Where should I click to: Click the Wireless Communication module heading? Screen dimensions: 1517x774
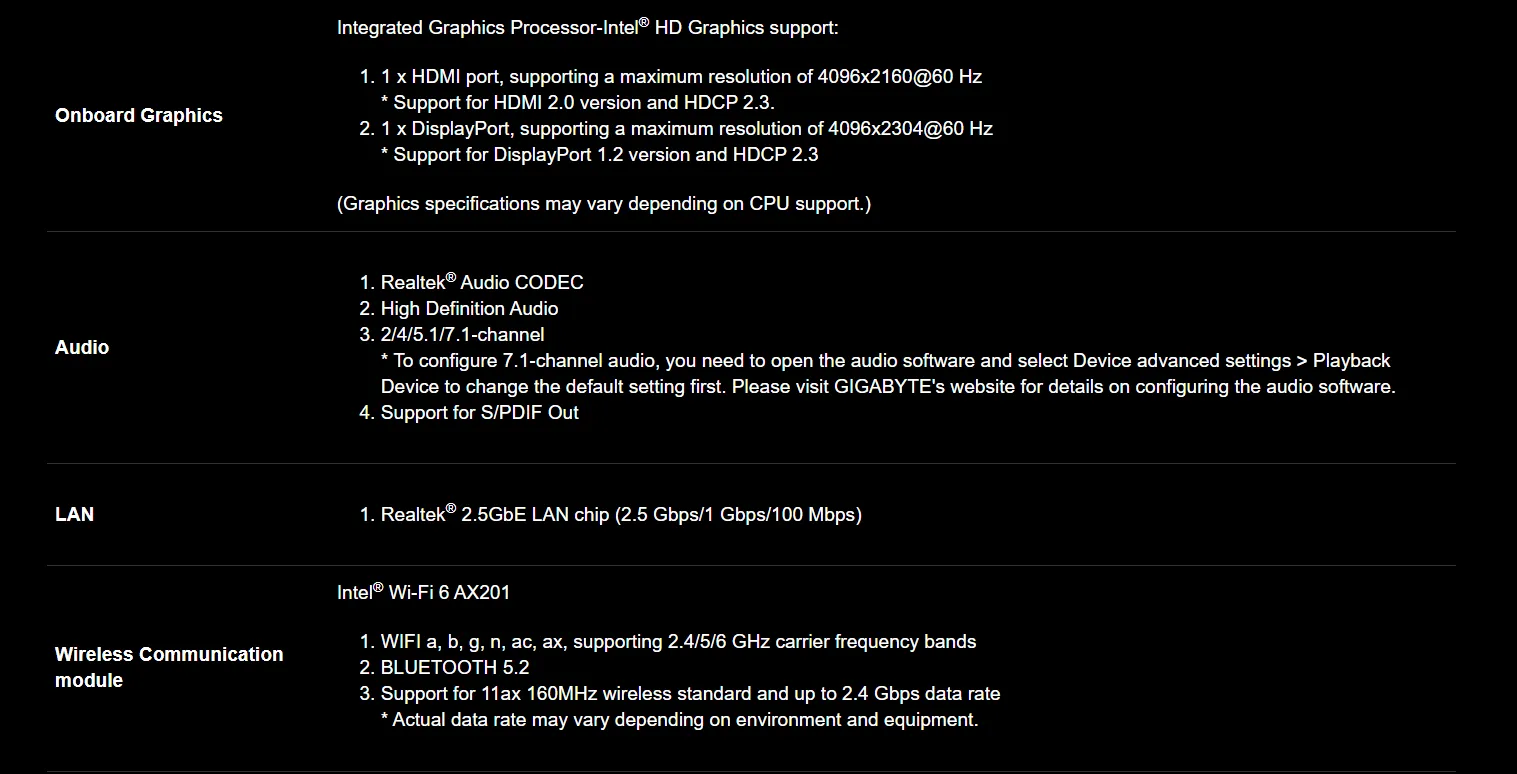pos(169,667)
